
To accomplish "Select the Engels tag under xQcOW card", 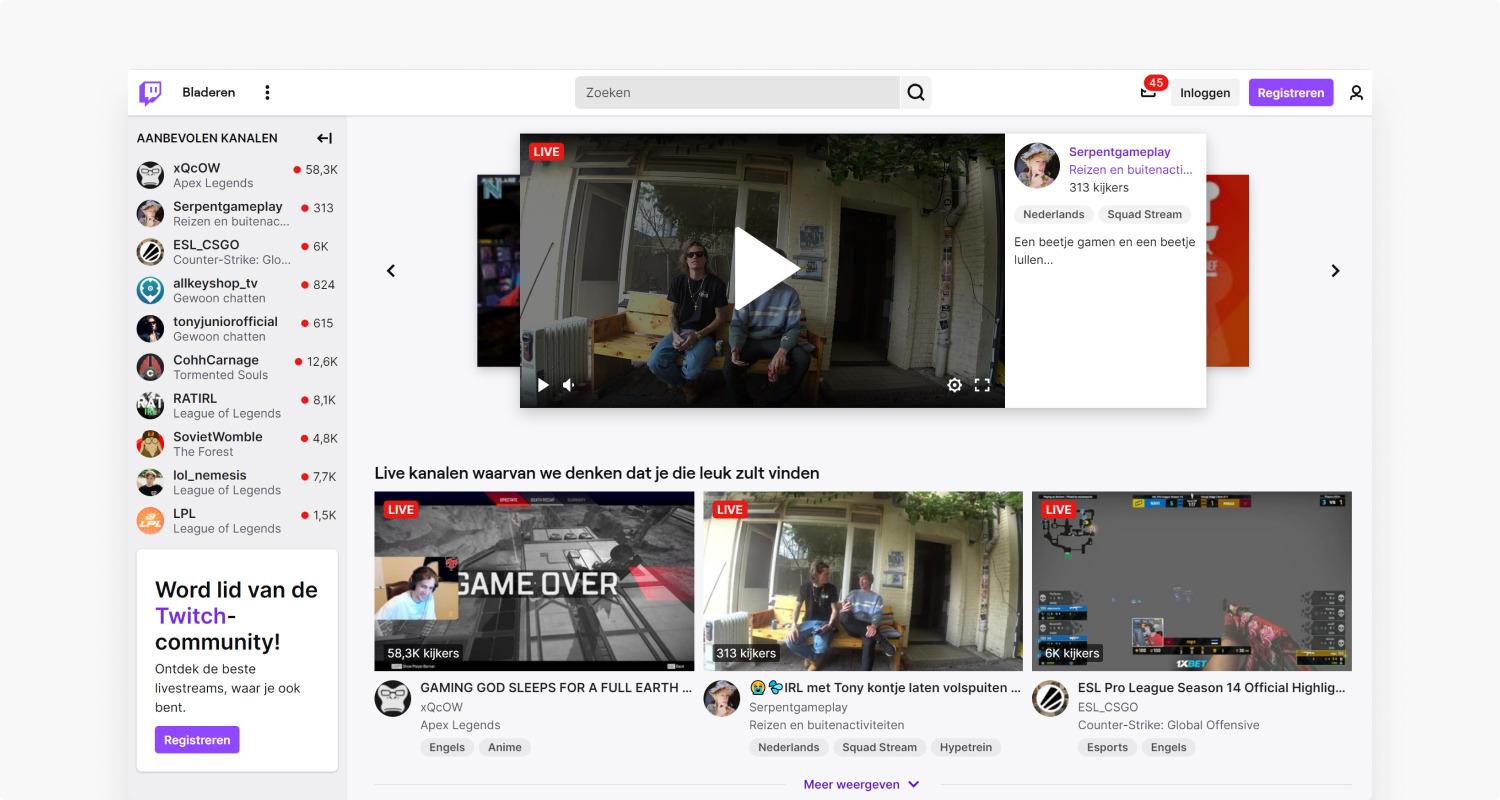I will pos(447,747).
